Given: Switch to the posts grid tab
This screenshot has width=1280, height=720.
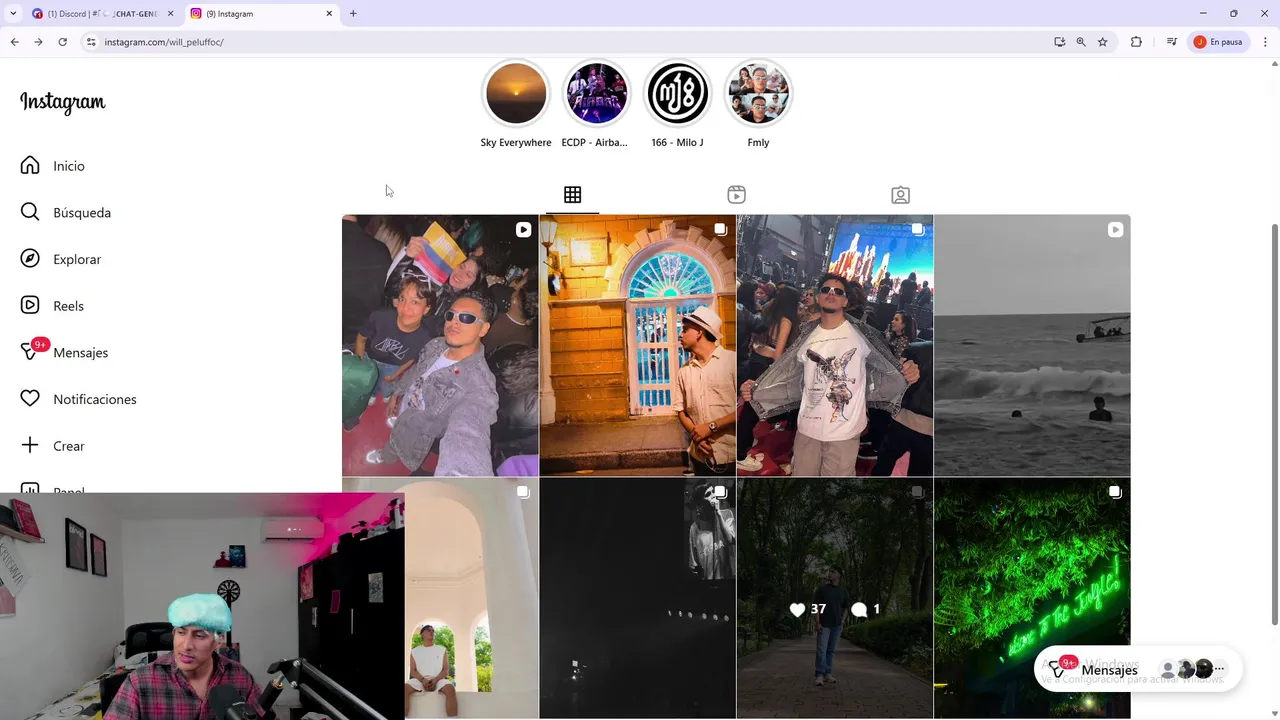Looking at the screenshot, I should [572, 195].
